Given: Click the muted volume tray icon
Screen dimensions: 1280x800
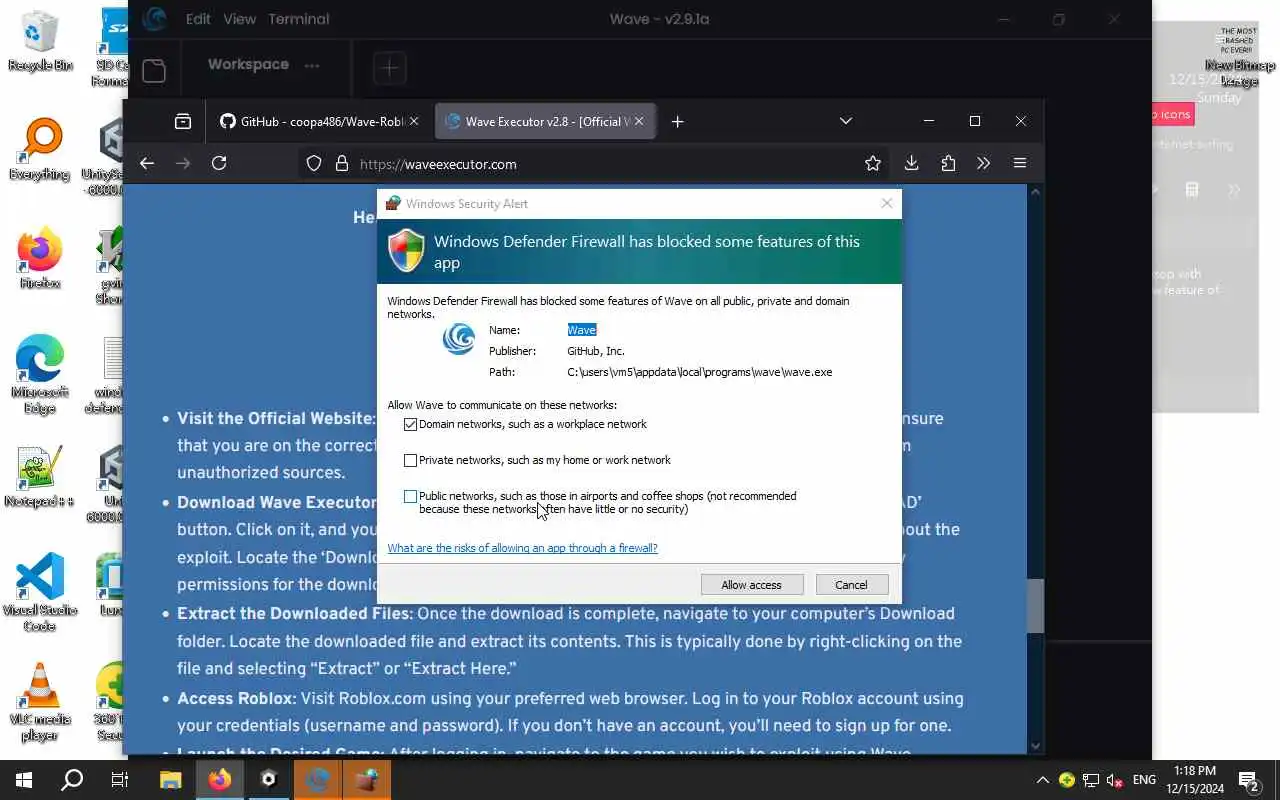Looking at the screenshot, I should pos(1114,780).
